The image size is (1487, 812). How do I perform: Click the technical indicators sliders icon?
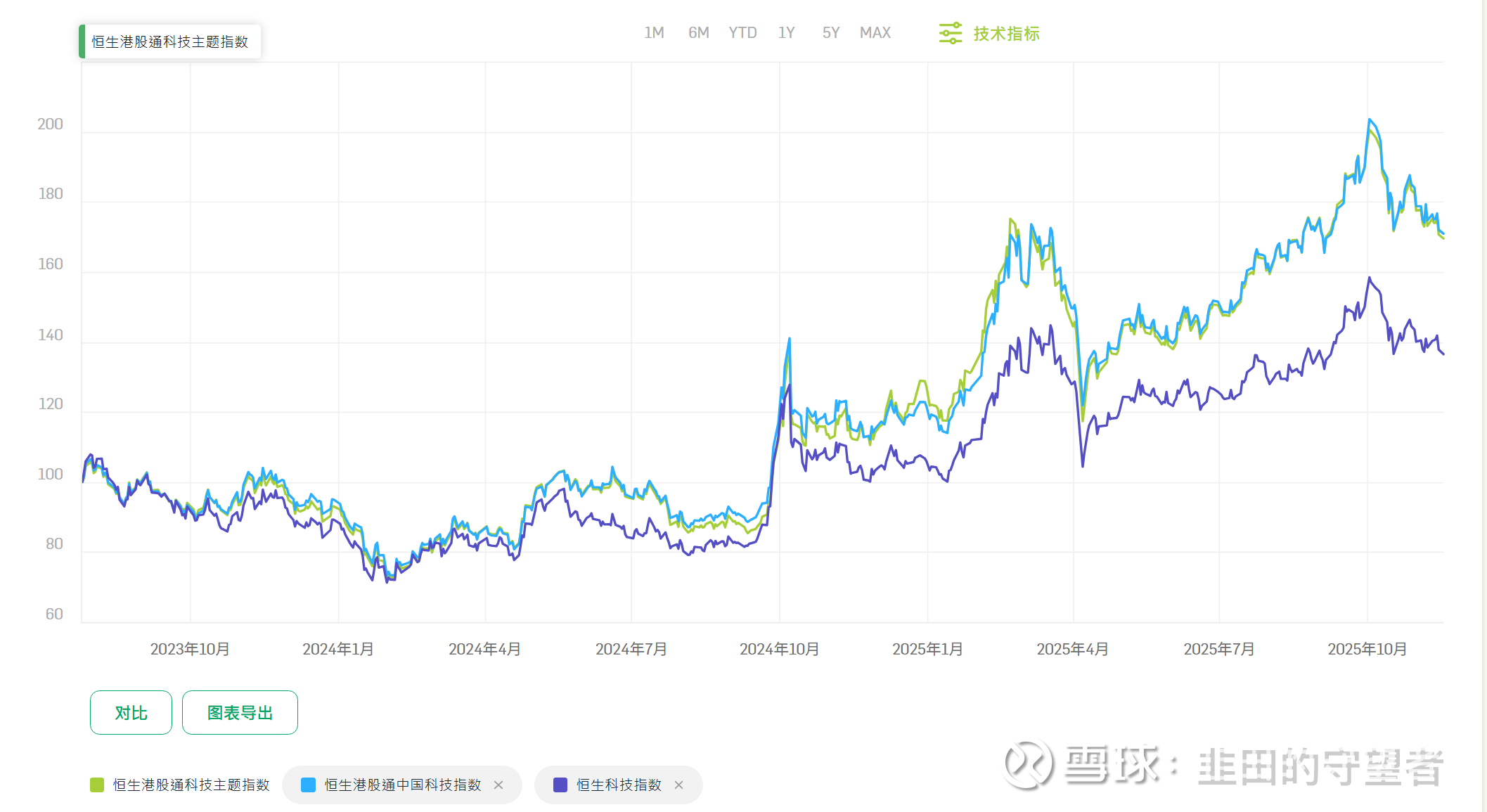point(950,33)
